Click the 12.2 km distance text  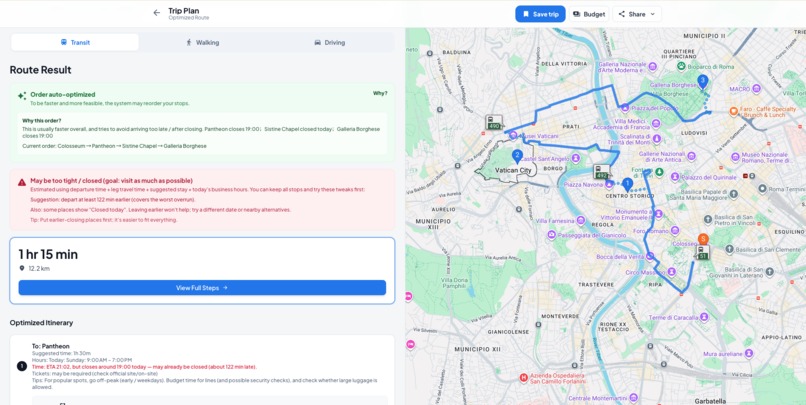click(x=39, y=268)
